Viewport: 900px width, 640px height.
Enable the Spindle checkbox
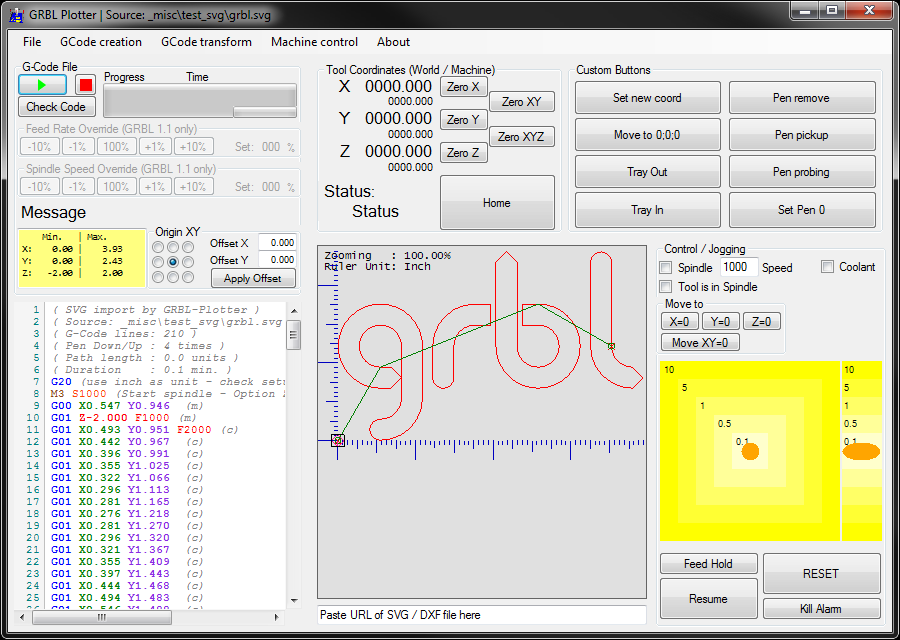pos(666,268)
